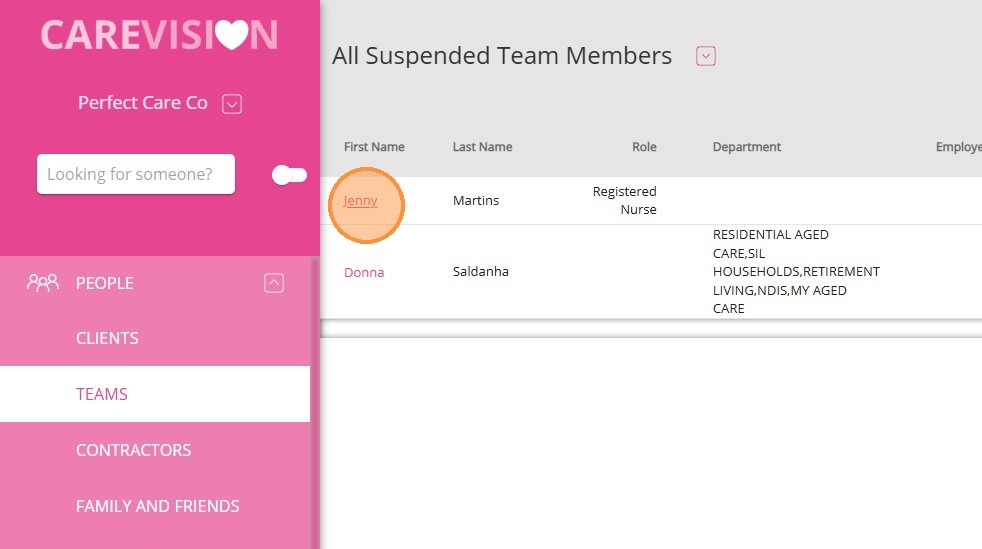Open the Clients menu item
Screen dimensions: 982x549
pyautogui.click(x=107, y=338)
